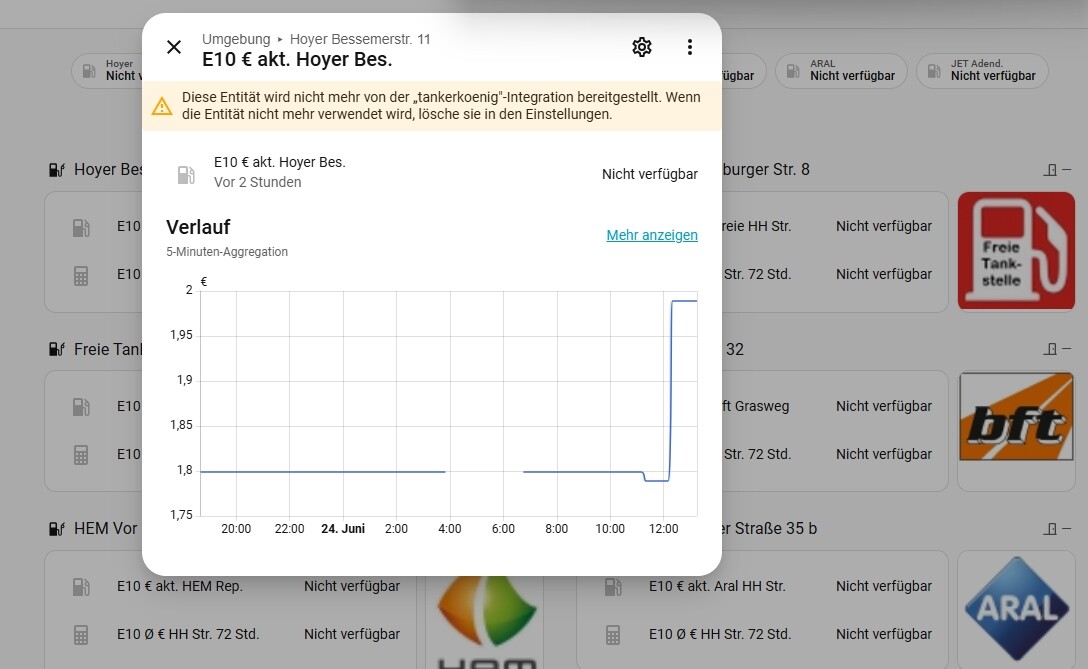The image size is (1088, 669).
Task: Click the ARAL diamond logo image
Action: (x=1017, y=609)
